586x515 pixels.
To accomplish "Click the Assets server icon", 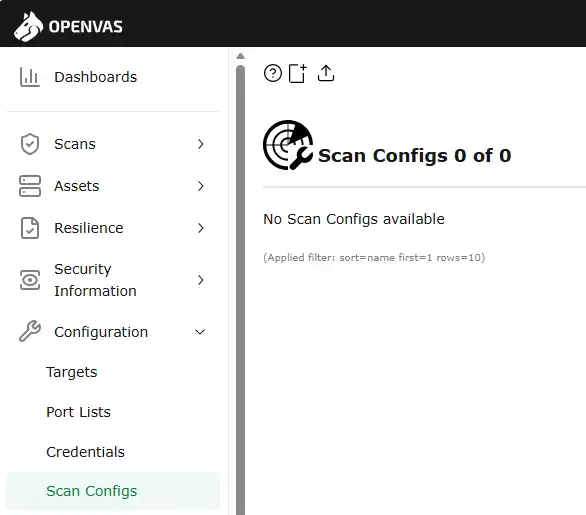I will point(30,186).
